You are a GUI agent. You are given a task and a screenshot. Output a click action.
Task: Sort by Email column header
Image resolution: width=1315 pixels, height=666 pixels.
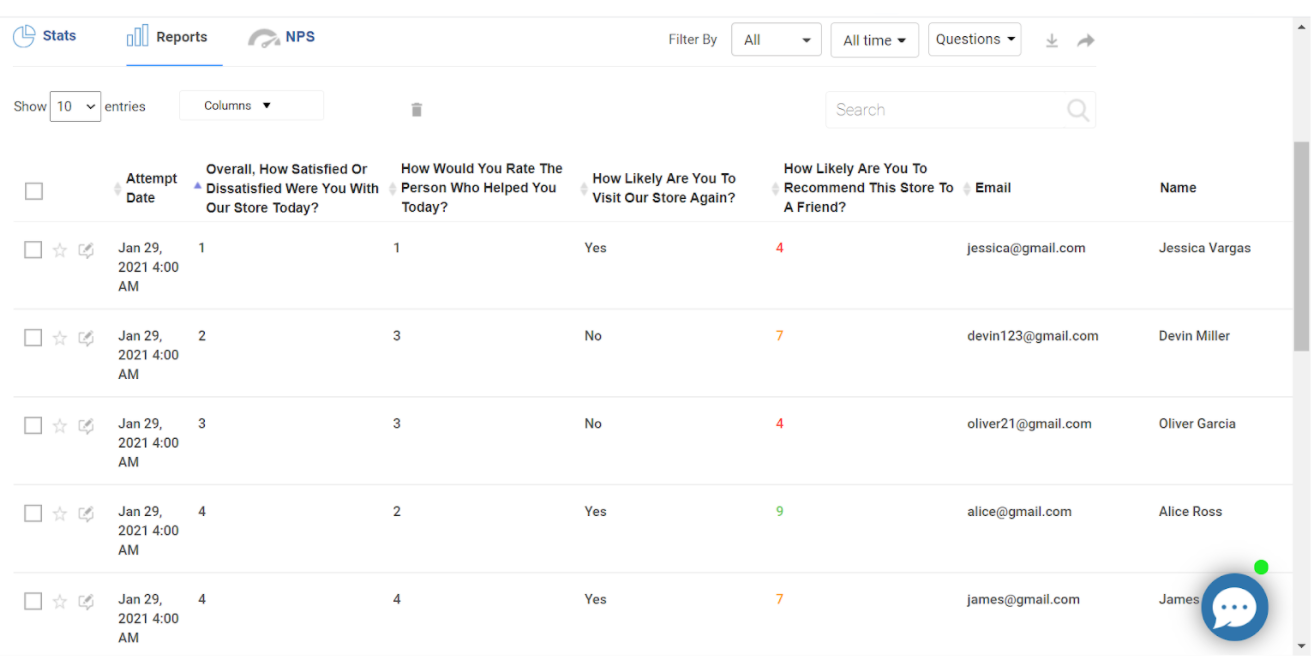(x=992, y=188)
